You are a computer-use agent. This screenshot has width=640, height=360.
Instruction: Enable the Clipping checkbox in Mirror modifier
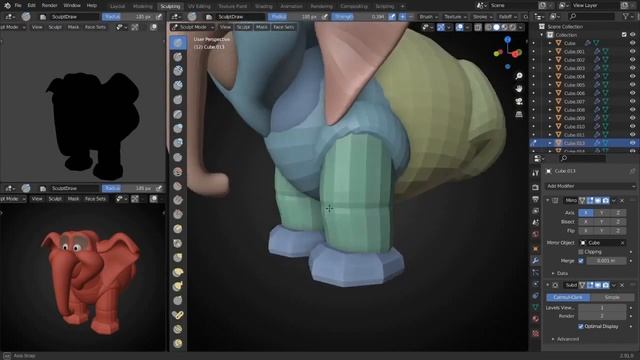pos(580,252)
